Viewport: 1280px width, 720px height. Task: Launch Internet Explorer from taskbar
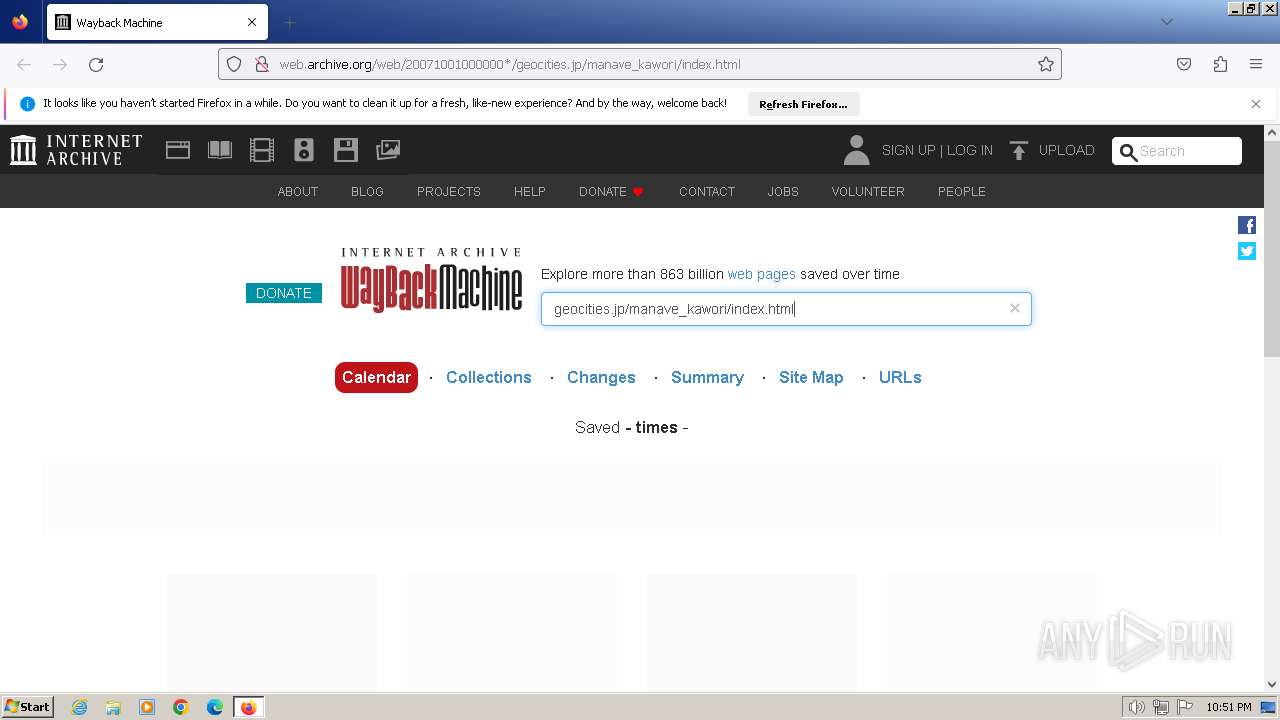(80, 707)
